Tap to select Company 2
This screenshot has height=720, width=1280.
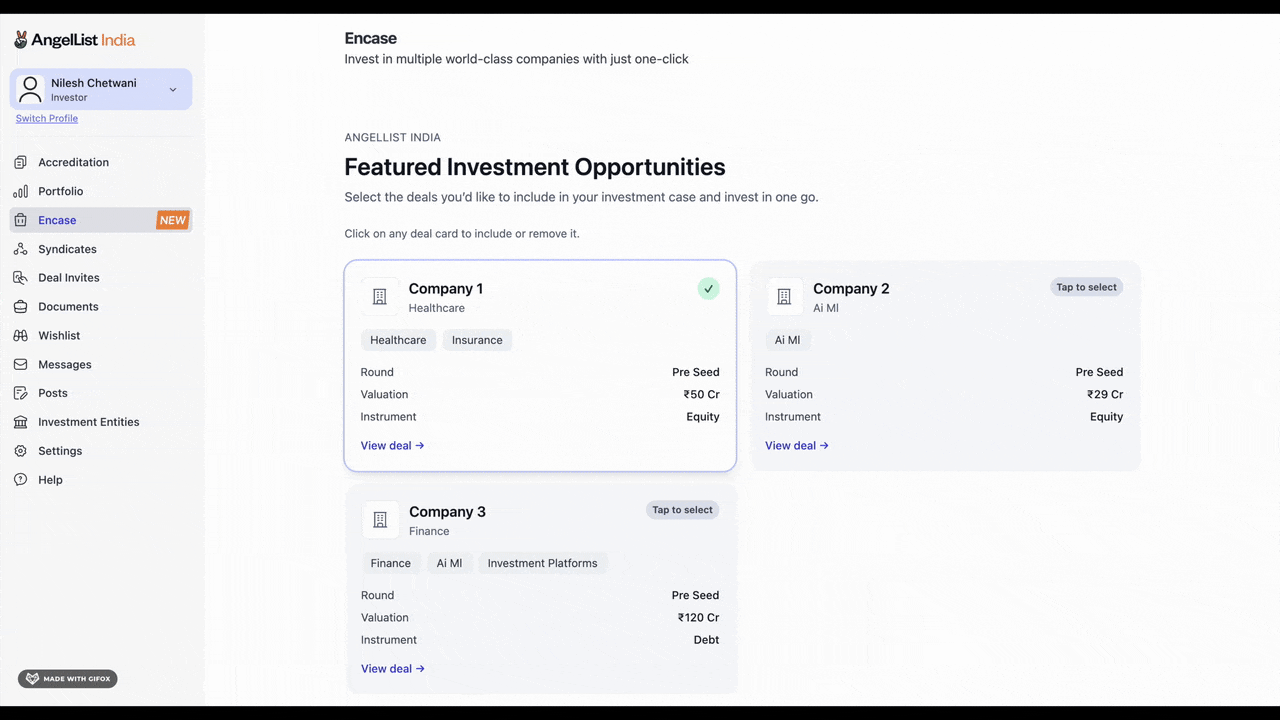pos(1086,287)
